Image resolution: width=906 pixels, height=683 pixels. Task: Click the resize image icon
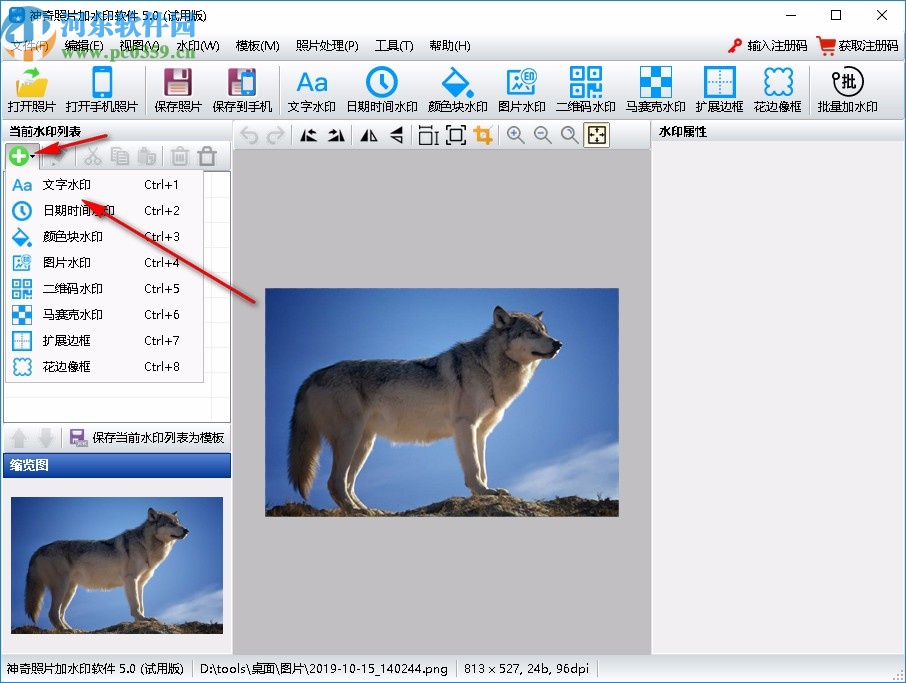428,135
